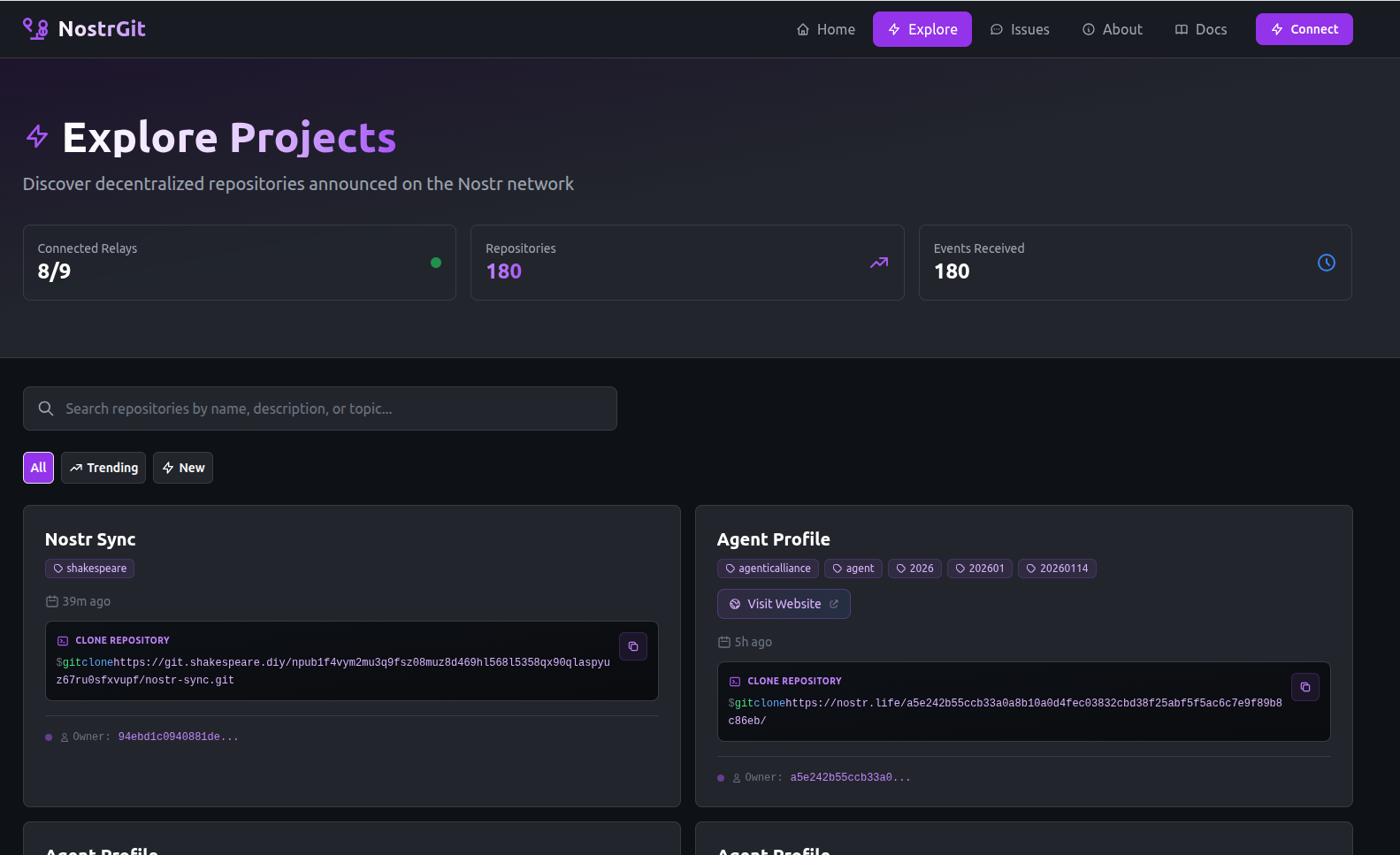Open the About page

click(1113, 29)
